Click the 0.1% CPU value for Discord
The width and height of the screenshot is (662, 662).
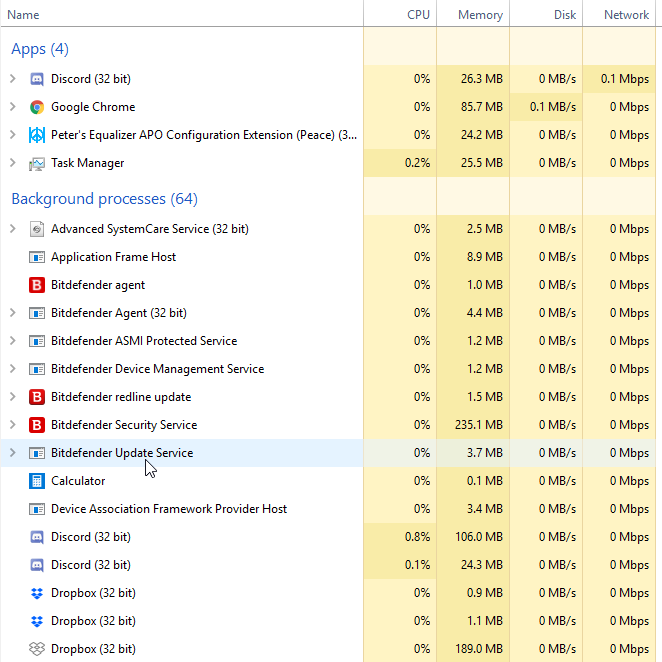(x=417, y=565)
